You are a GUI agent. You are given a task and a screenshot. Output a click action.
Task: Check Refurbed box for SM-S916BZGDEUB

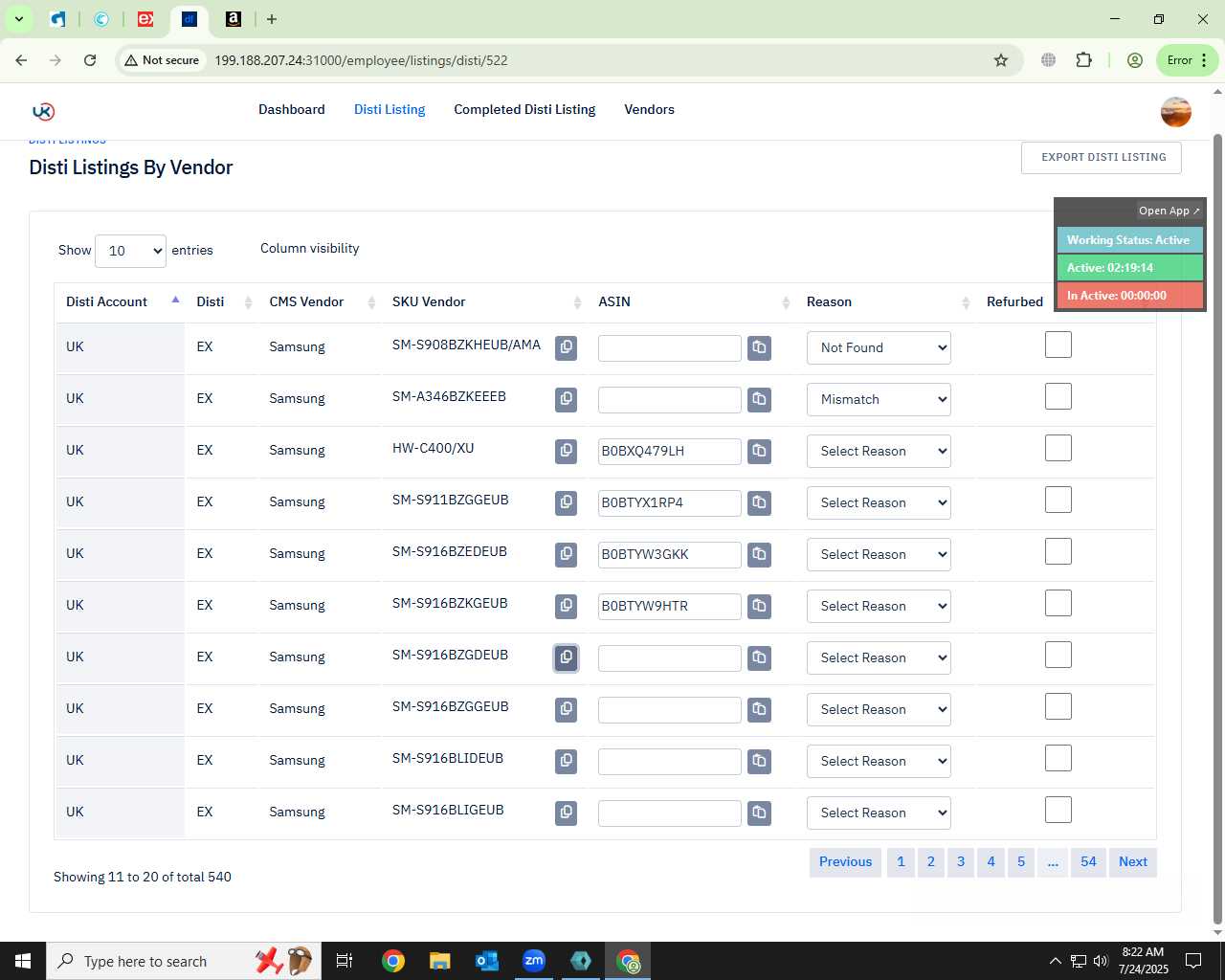click(1058, 655)
